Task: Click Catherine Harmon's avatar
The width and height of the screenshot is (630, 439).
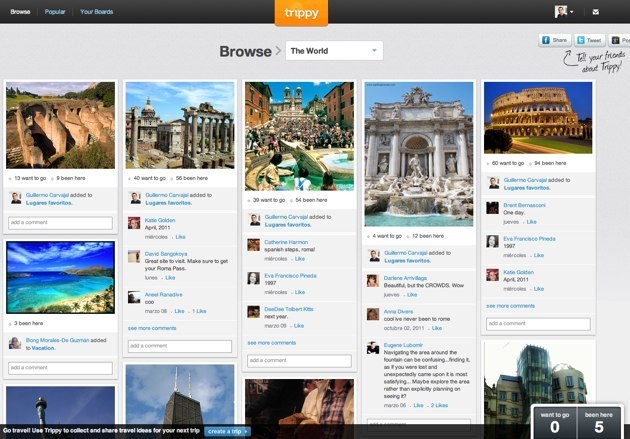Action: (254, 245)
